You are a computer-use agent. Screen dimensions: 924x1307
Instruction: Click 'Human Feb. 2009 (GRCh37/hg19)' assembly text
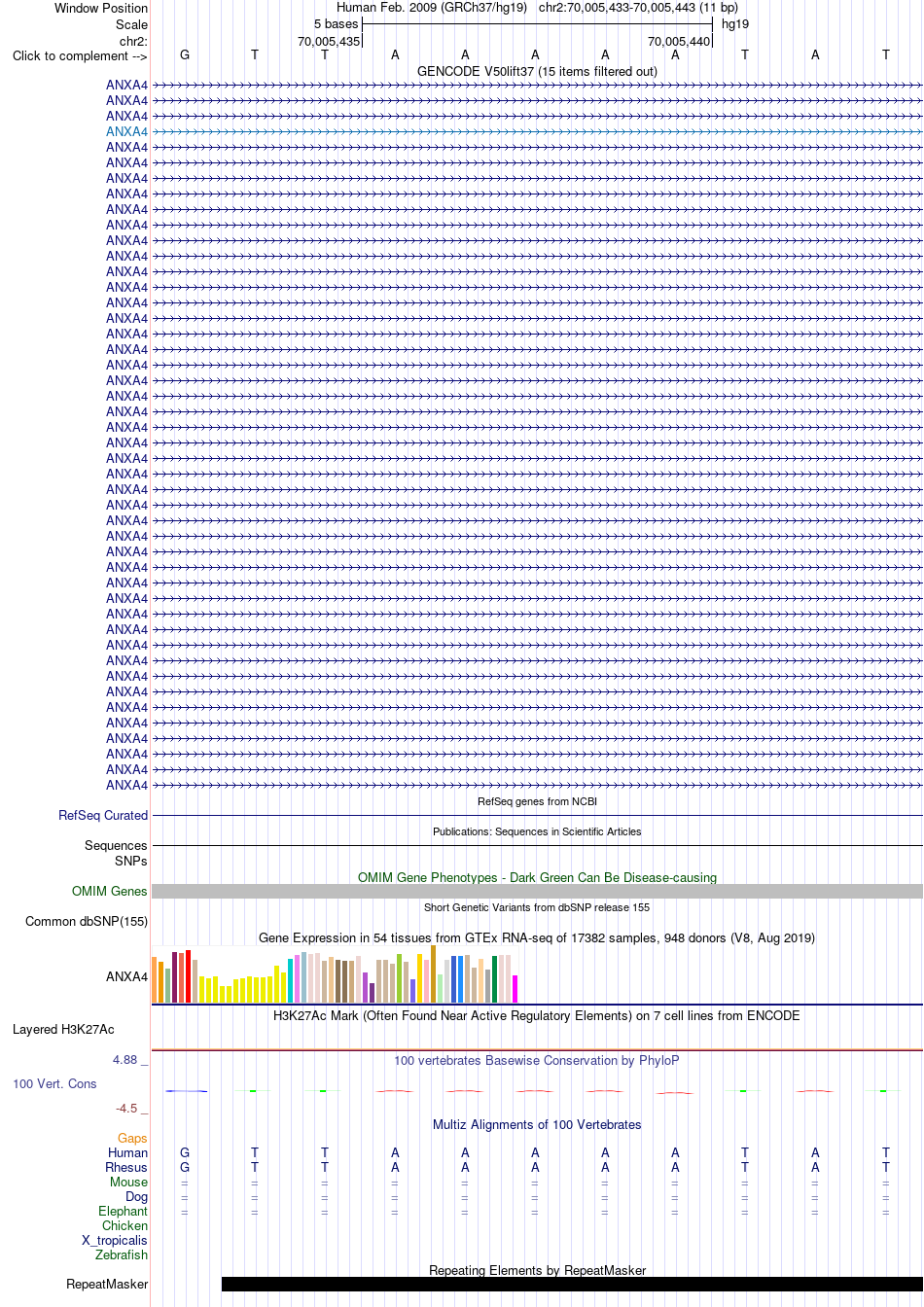point(432,8)
